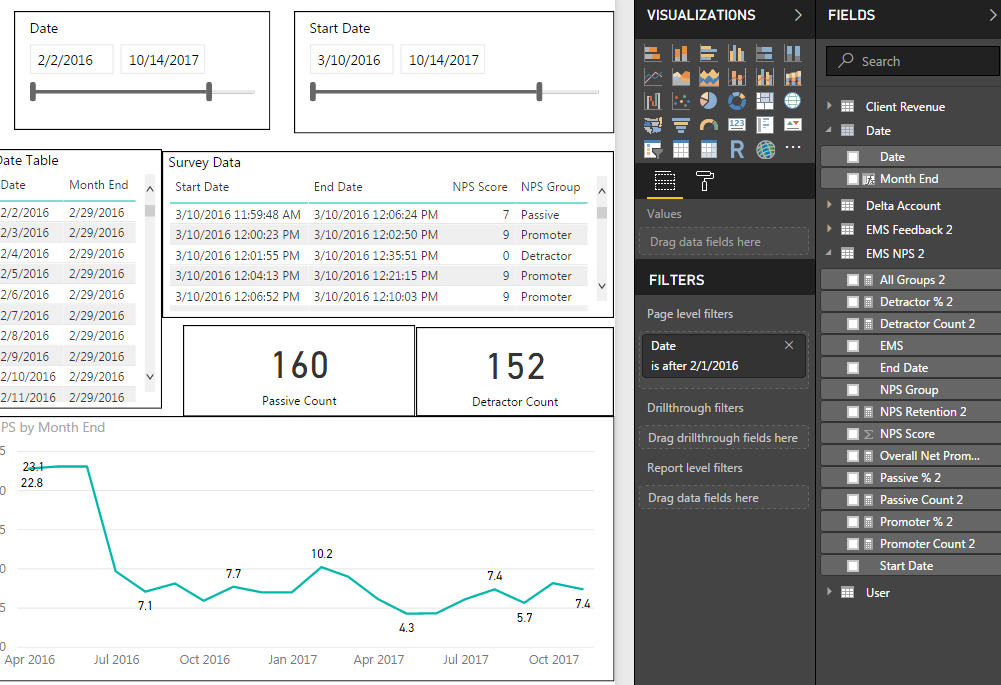Sort Survey Data by NPS Group header
Viewport: 1001px width, 685px height.
[x=550, y=187]
